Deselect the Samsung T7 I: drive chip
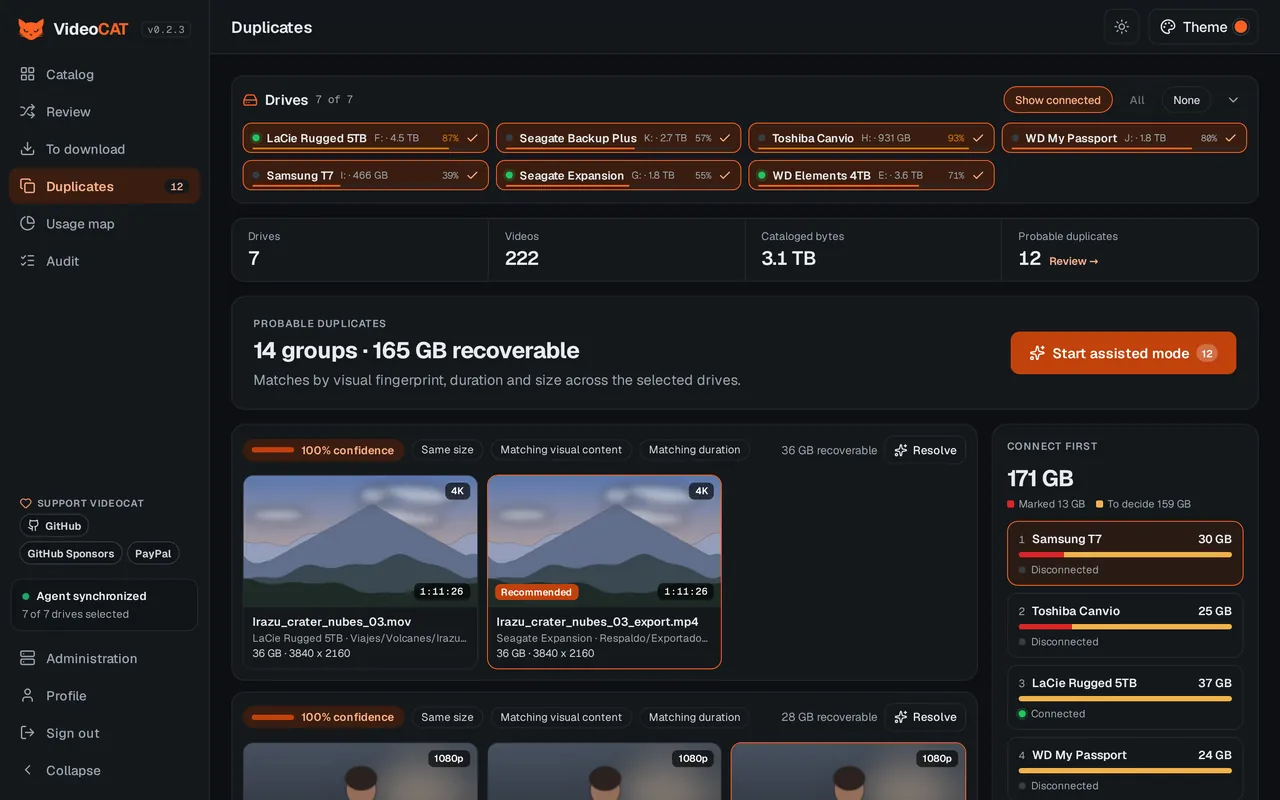Screen dimensions: 1280x800 (365, 175)
